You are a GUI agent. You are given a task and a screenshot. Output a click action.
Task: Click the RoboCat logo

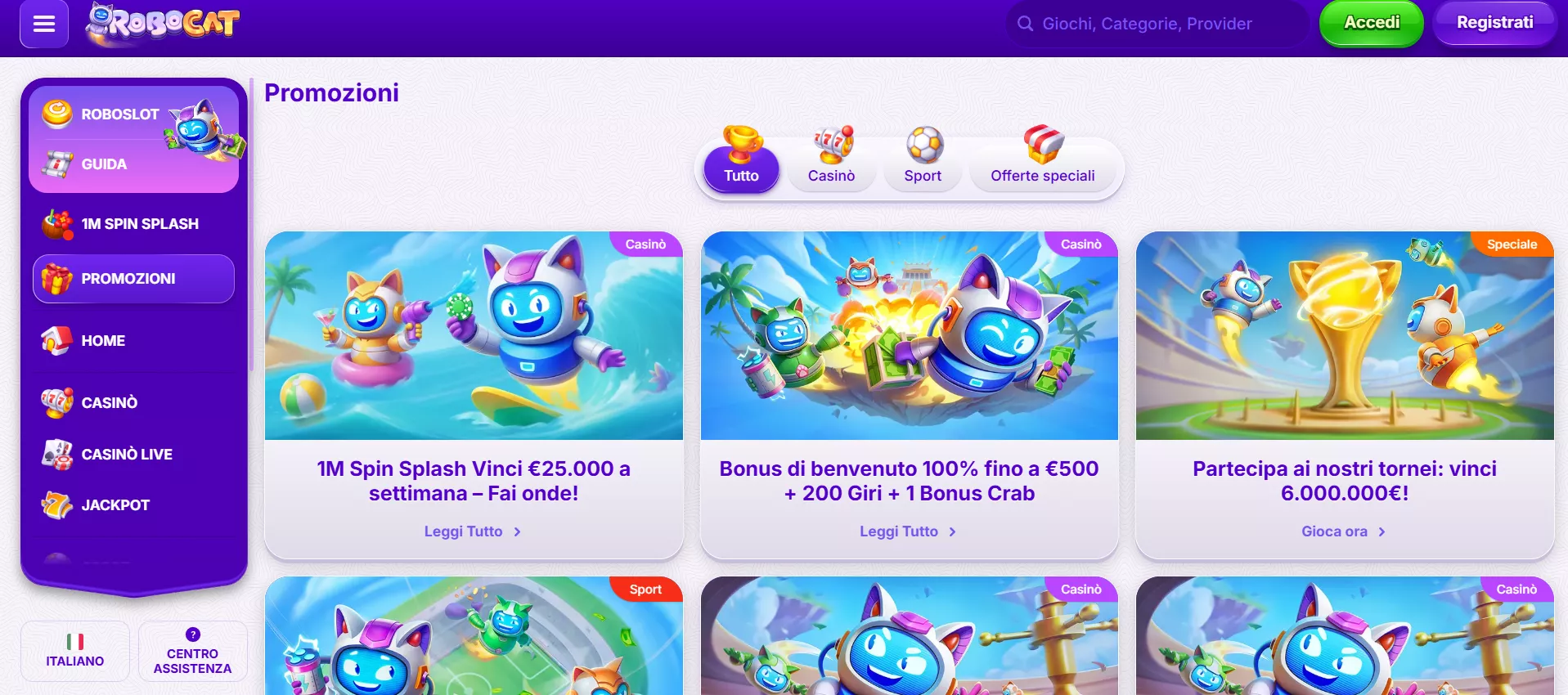tap(163, 24)
